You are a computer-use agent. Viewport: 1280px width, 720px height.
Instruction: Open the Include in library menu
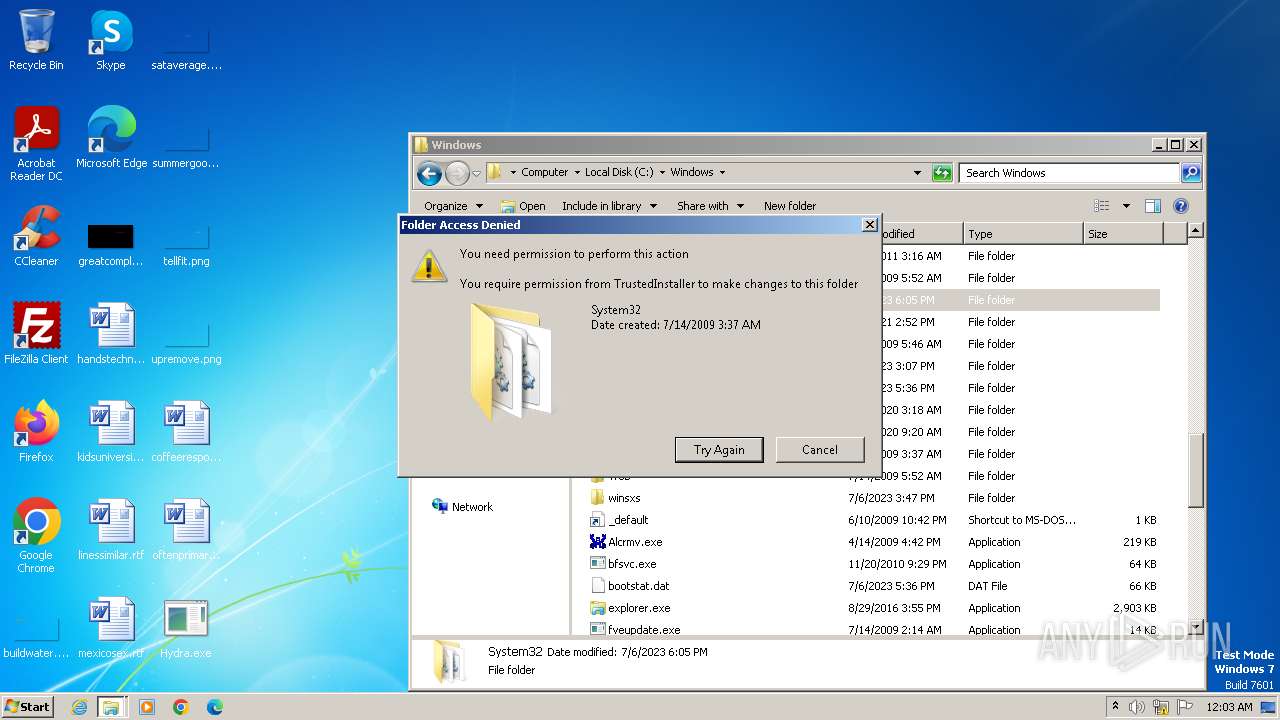pyautogui.click(x=609, y=206)
